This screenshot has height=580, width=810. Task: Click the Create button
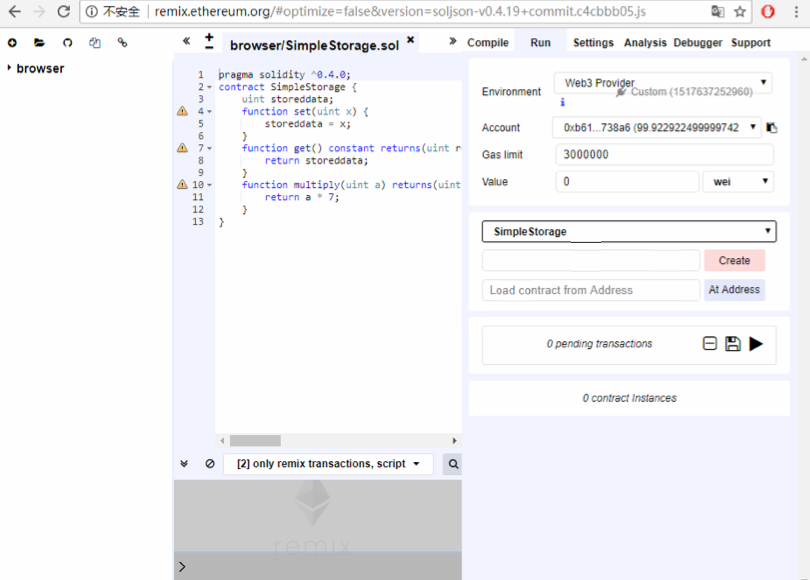point(734,260)
